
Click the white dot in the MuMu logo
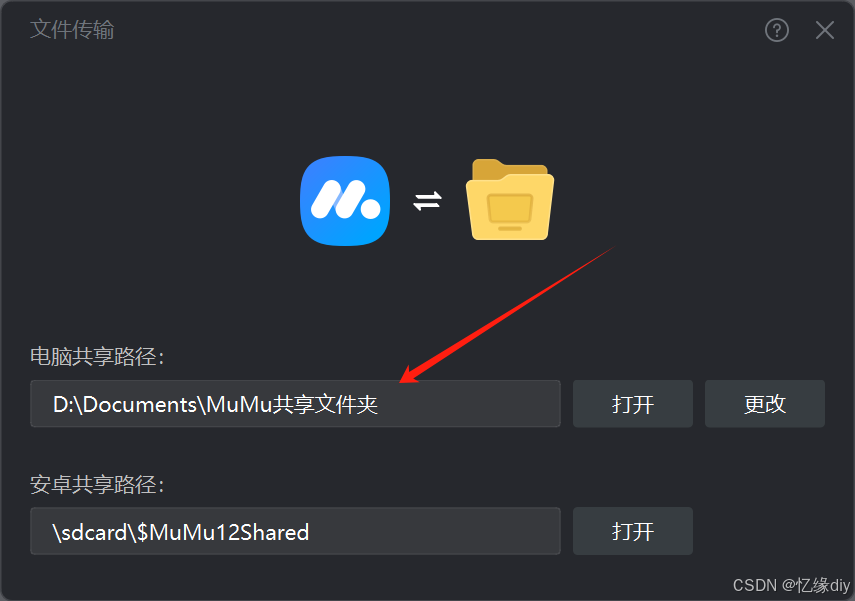coord(371,209)
